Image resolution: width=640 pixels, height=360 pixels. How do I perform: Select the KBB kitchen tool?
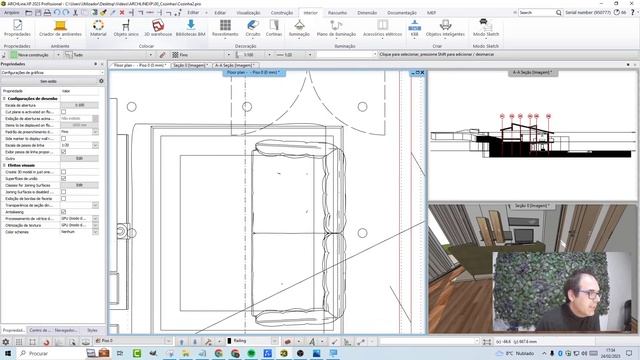414,28
